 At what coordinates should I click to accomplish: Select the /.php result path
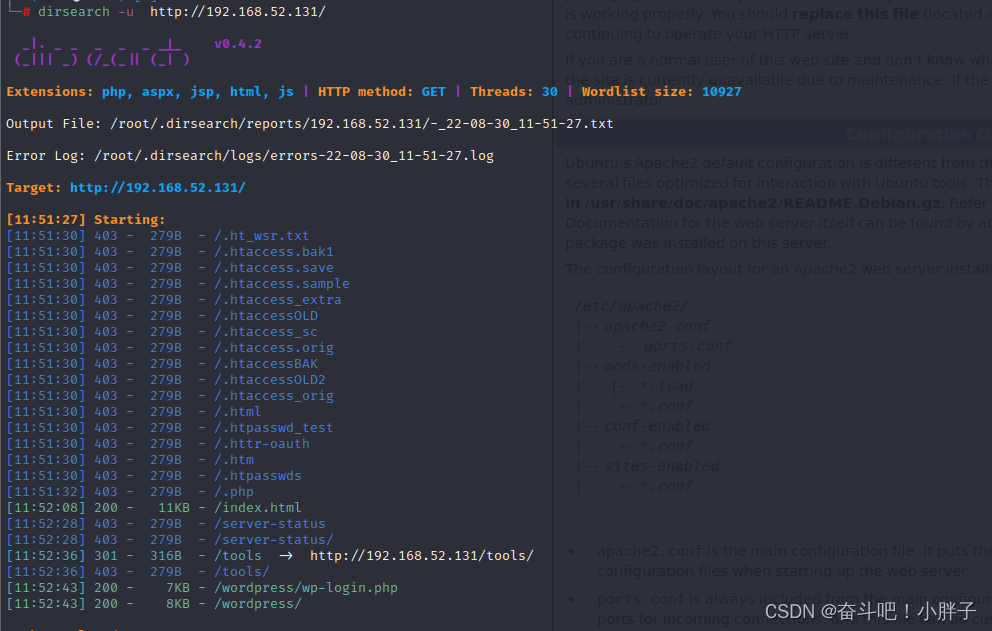point(233,492)
